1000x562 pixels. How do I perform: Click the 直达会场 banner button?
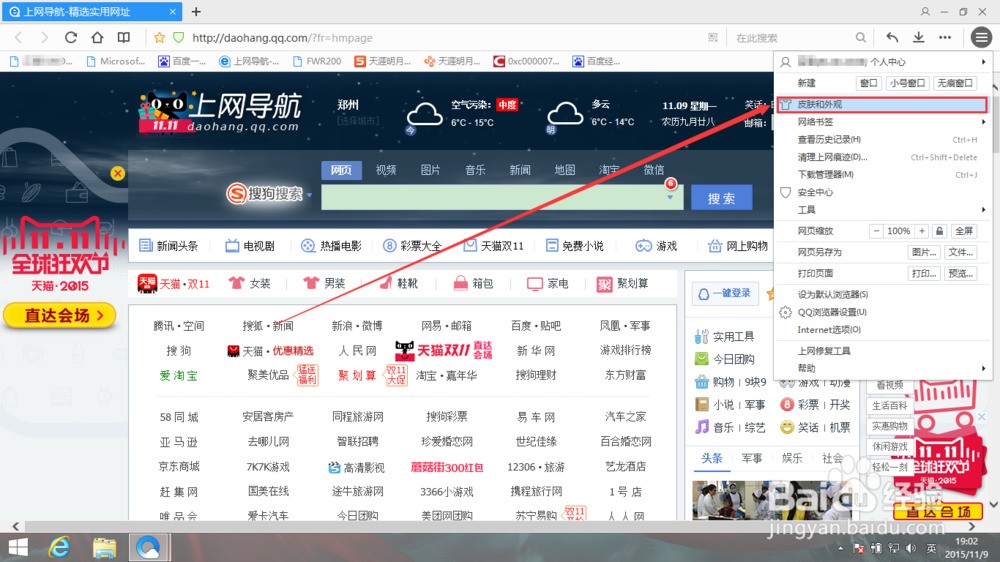tap(60, 315)
